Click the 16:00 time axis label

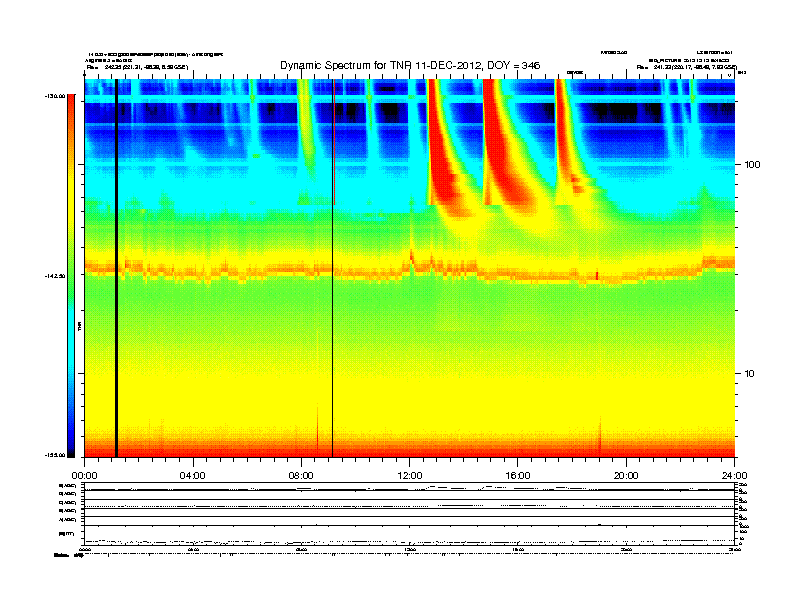point(518,476)
